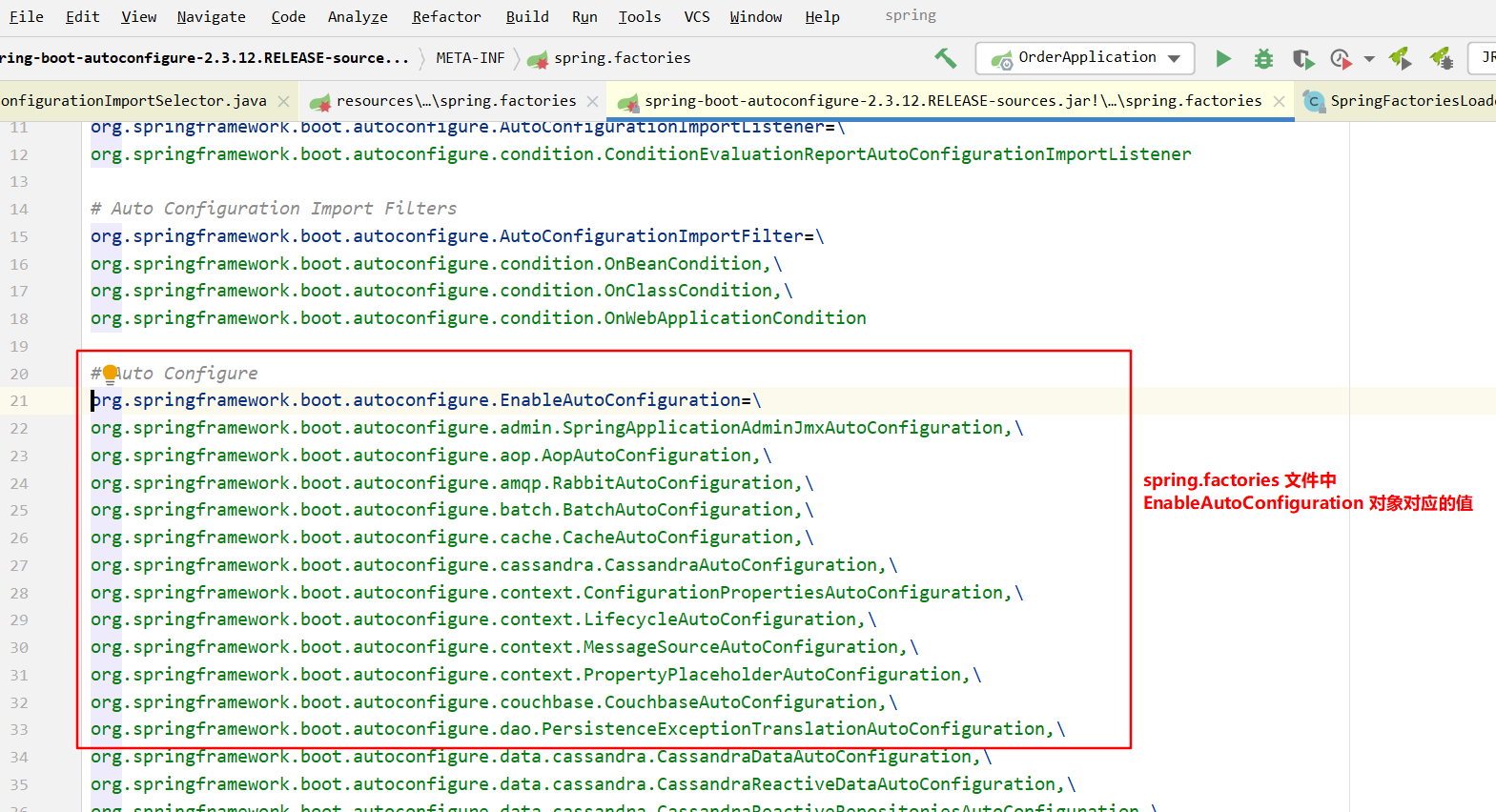Click the '# Auto Configure' comment text
This screenshot has height=812, width=1496.
pyautogui.click(x=174, y=374)
